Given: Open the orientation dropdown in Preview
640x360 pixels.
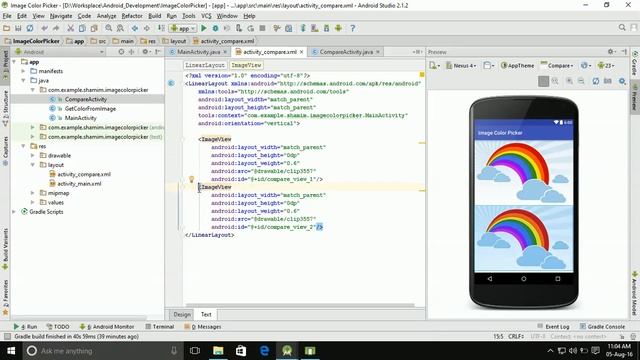Looking at the screenshot, I should pos(489,65).
